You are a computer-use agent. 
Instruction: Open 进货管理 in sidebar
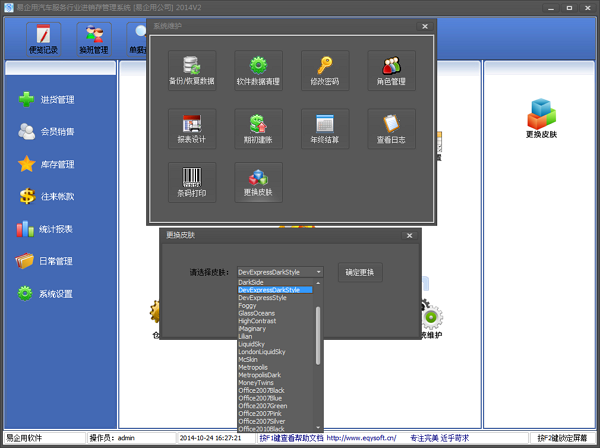(x=46, y=99)
